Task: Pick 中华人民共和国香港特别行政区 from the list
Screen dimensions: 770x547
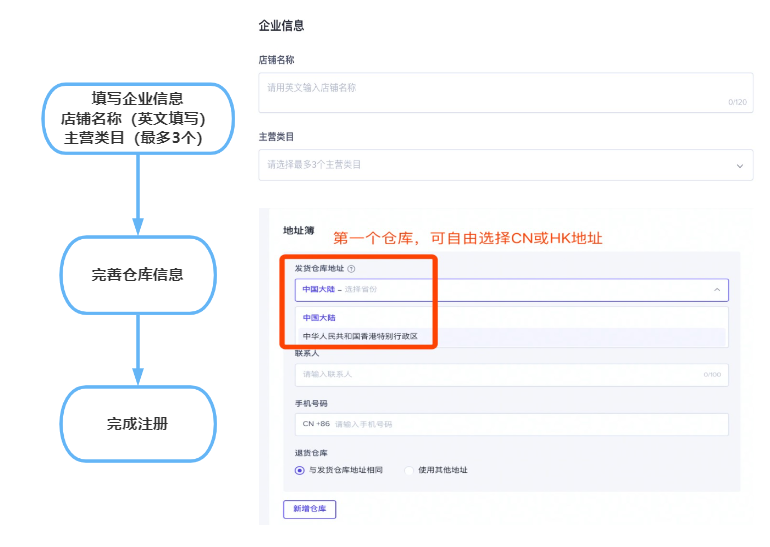Action: (360, 336)
